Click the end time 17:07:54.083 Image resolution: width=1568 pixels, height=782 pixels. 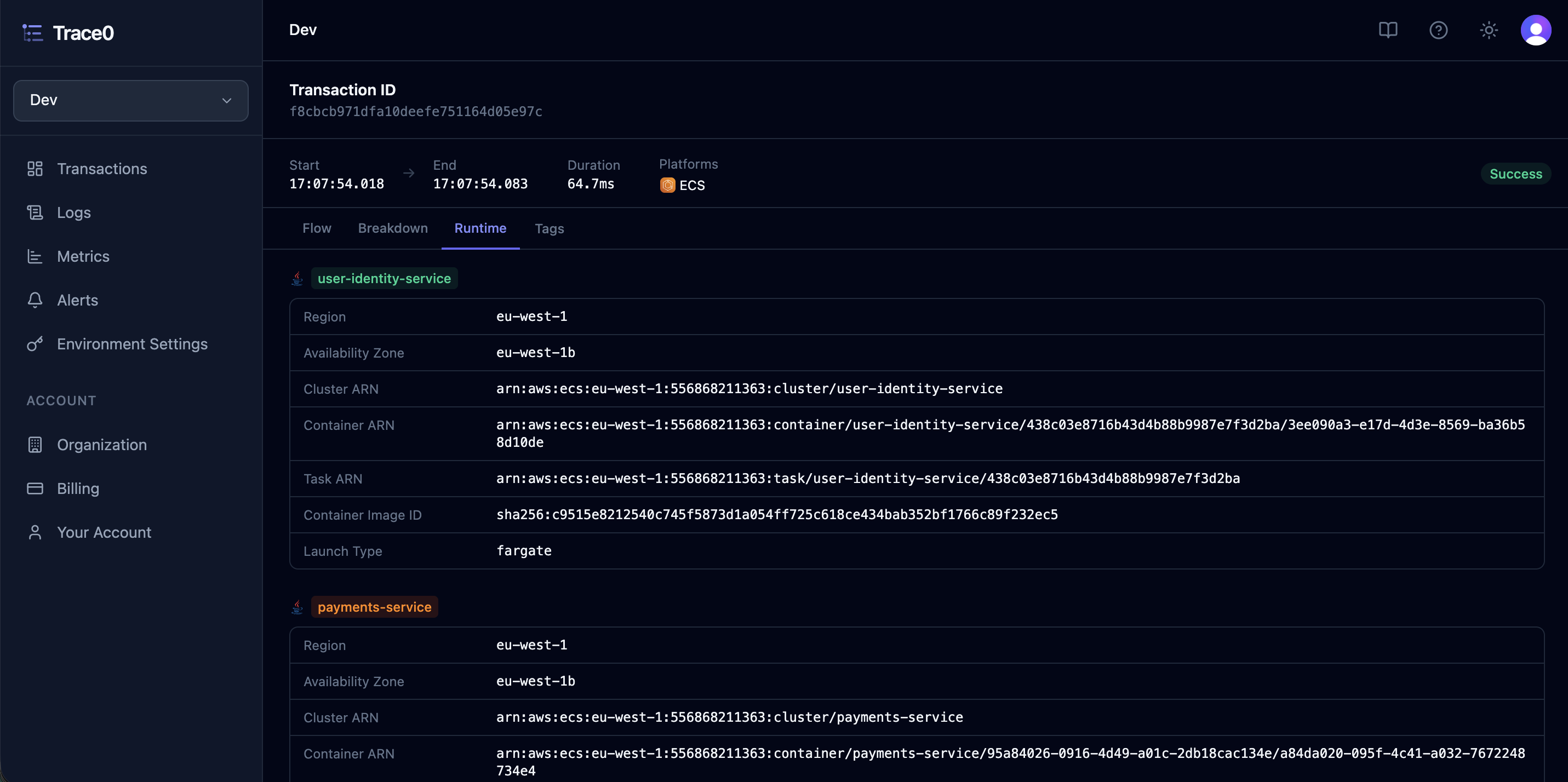point(480,184)
